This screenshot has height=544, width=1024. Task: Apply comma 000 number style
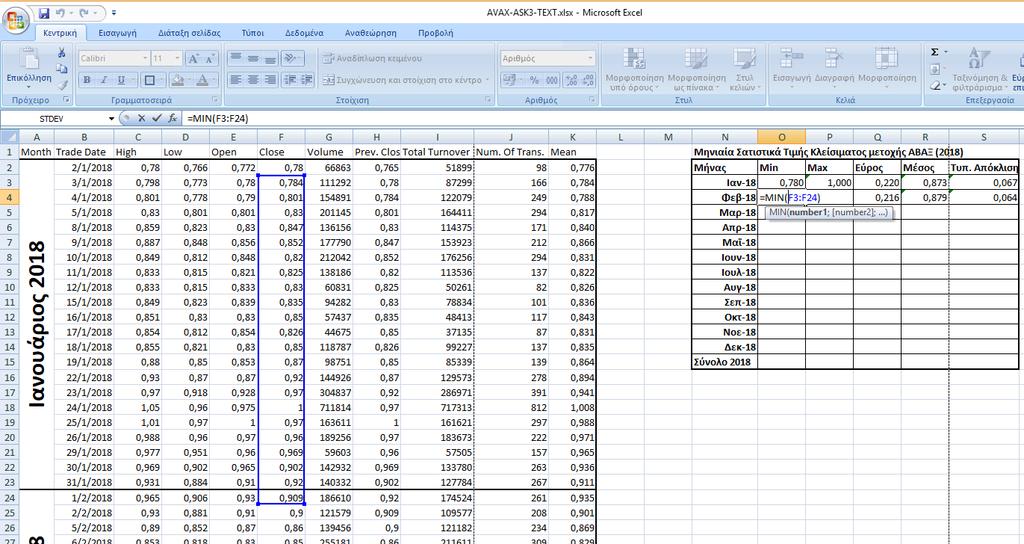(552, 80)
